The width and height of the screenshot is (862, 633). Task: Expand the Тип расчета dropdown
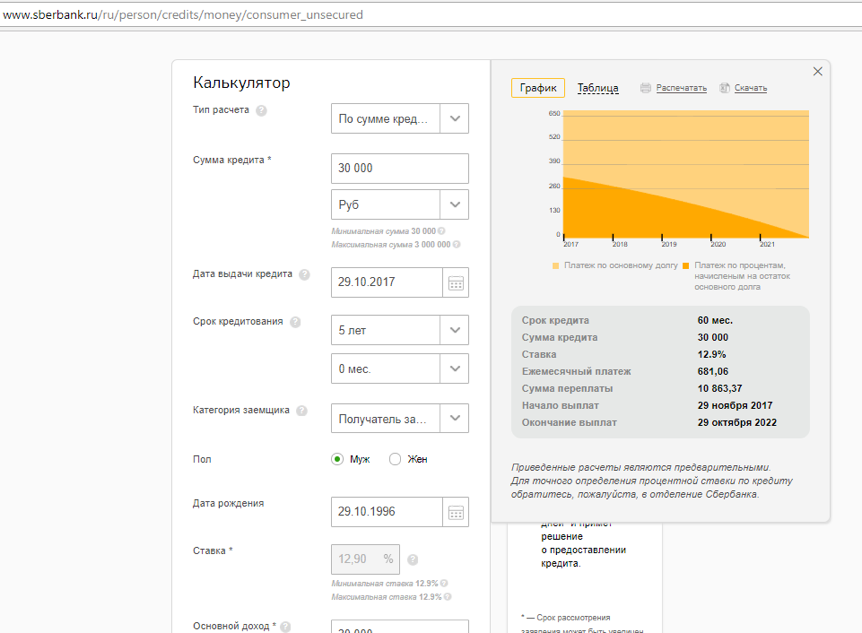[x=454, y=119]
